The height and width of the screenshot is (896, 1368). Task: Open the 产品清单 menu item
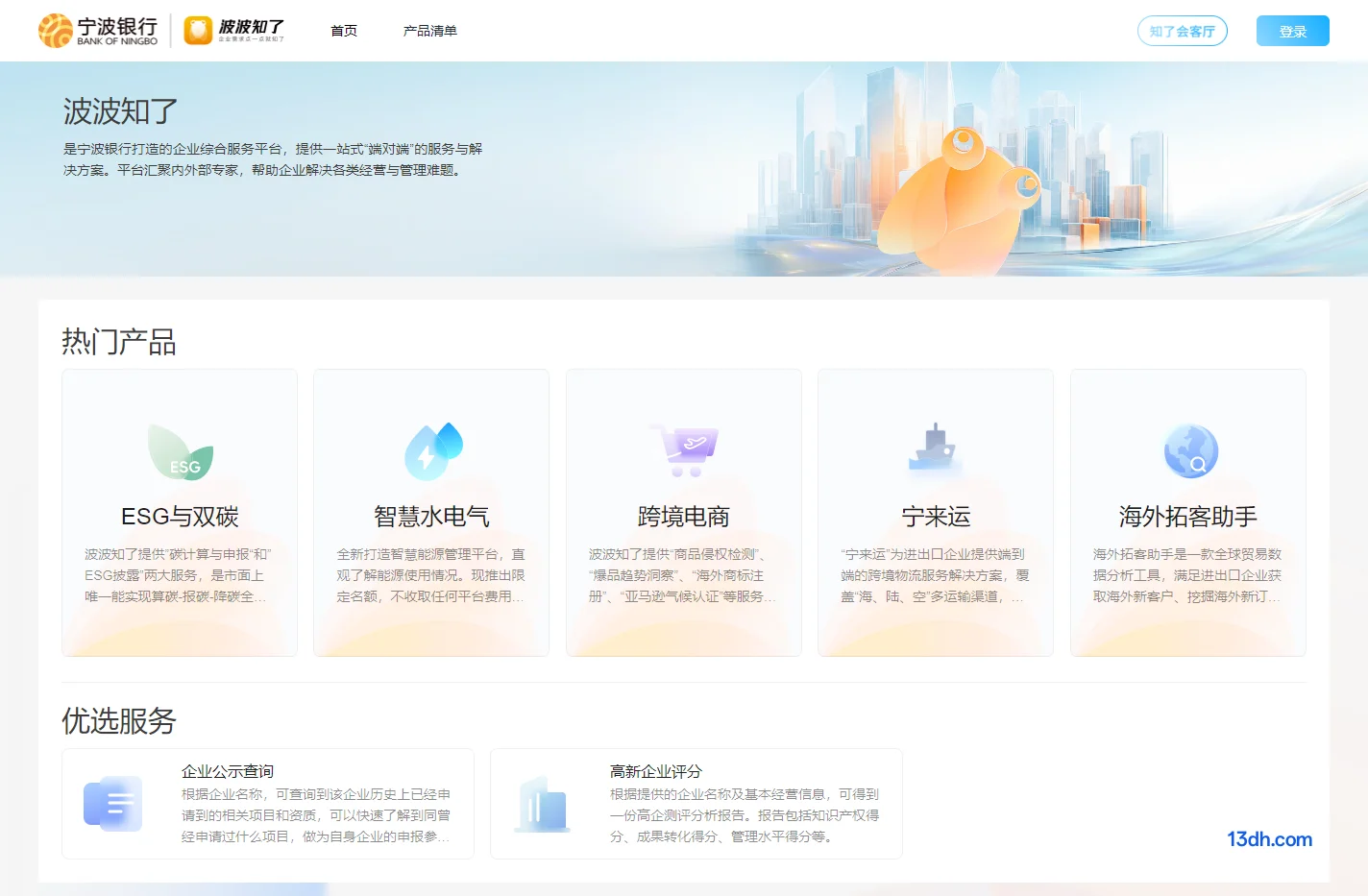[x=430, y=31]
